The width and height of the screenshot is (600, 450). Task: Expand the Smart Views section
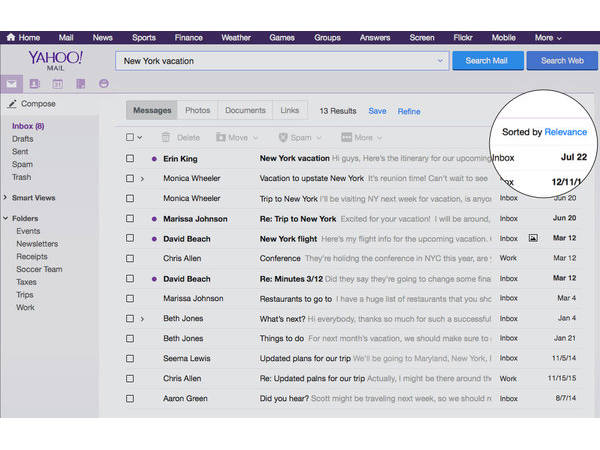pyautogui.click(x=5, y=197)
